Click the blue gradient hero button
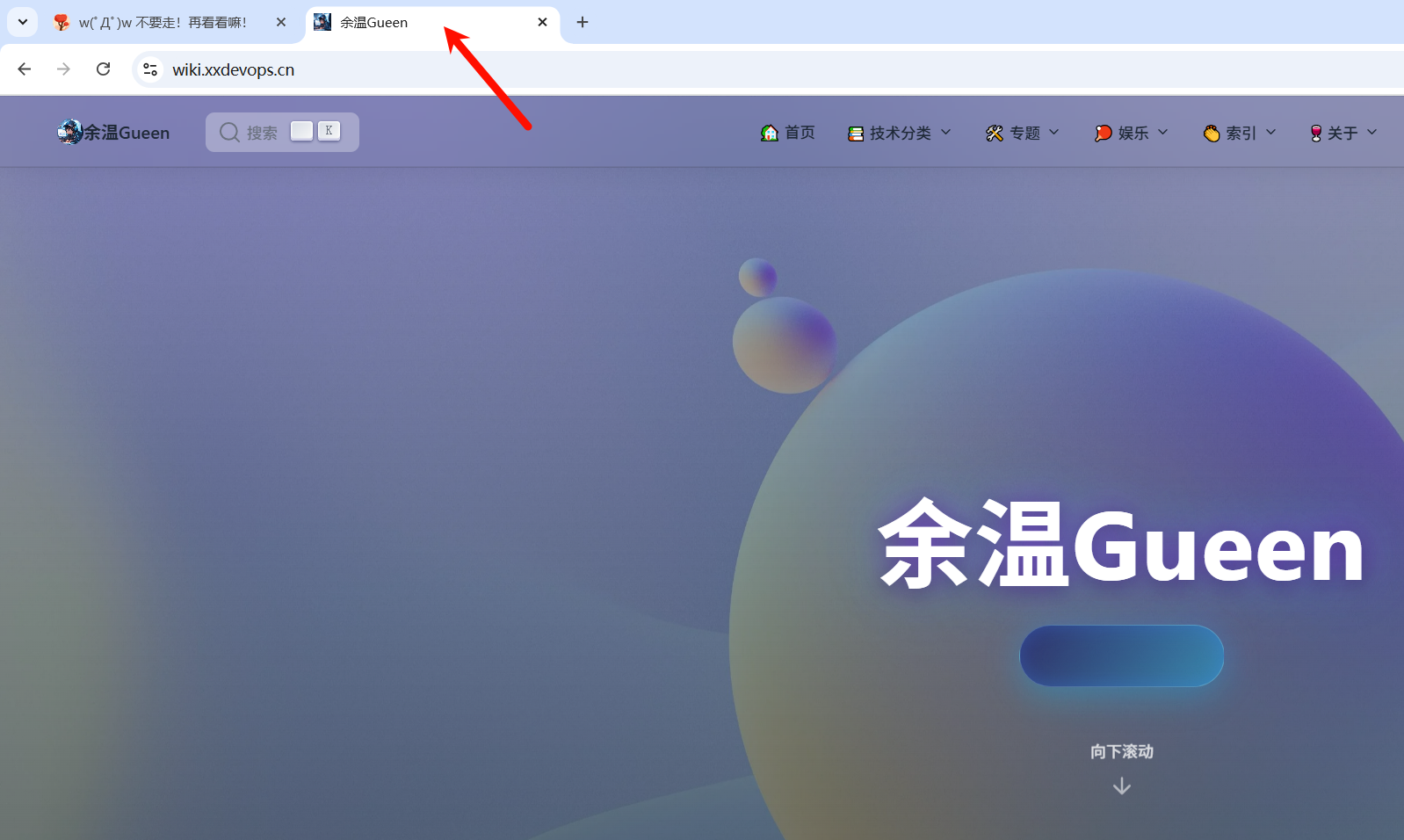This screenshot has width=1404, height=840. click(1121, 655)
